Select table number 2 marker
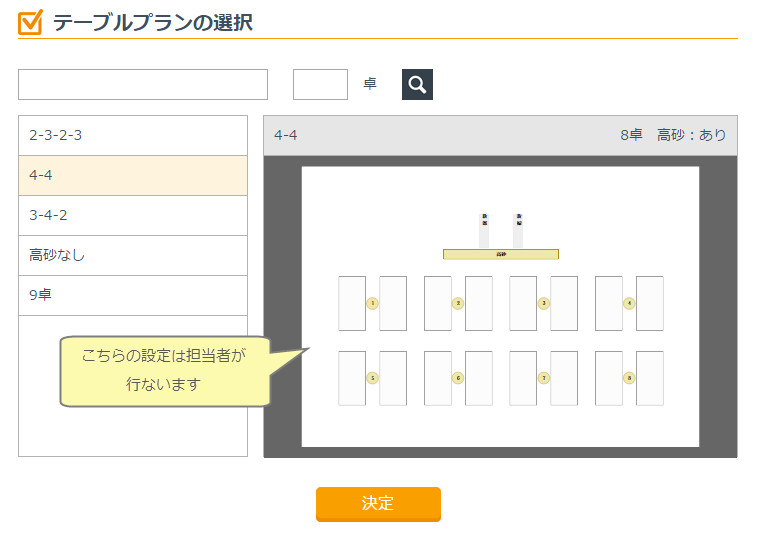757x536 pixels. coord(458,303)
